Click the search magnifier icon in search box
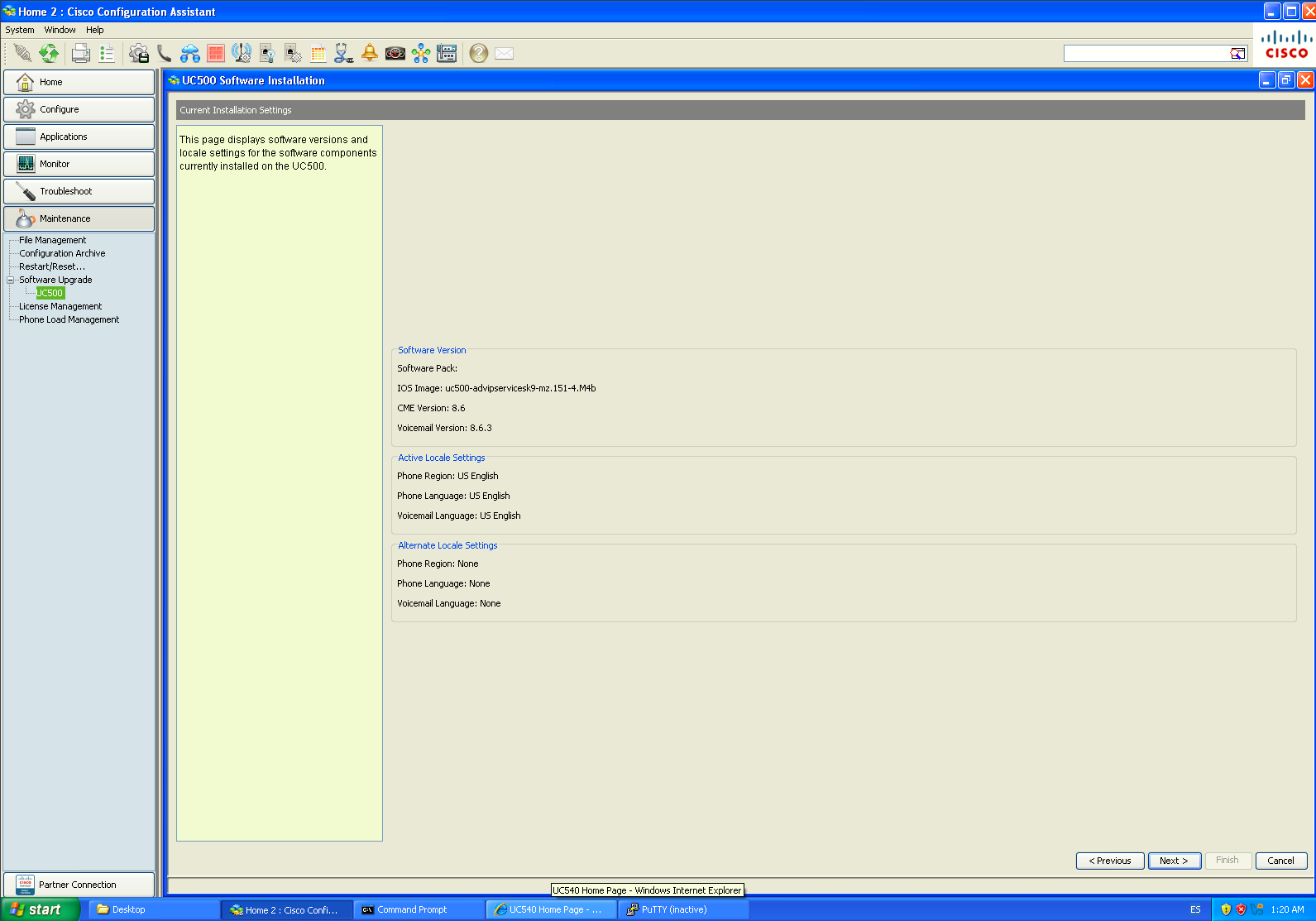 [1237, 54]
